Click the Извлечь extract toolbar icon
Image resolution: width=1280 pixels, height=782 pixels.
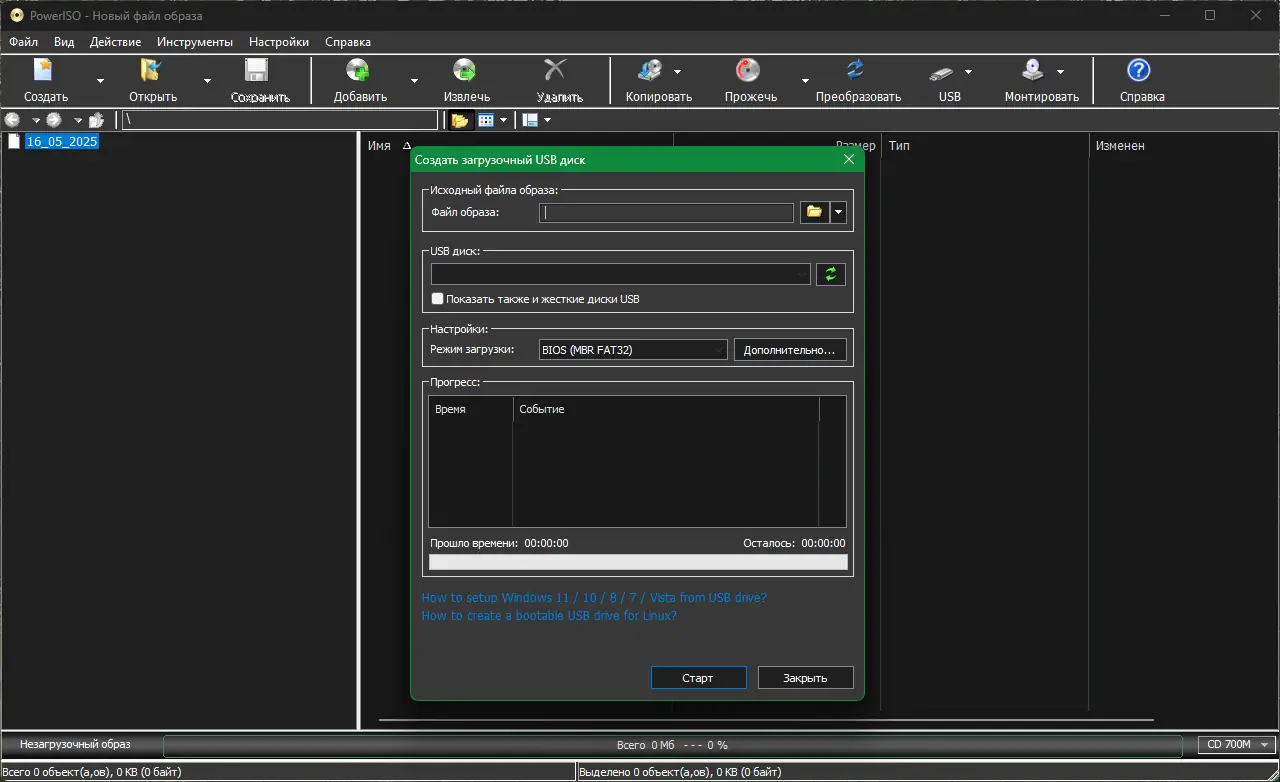click(465, 71)
